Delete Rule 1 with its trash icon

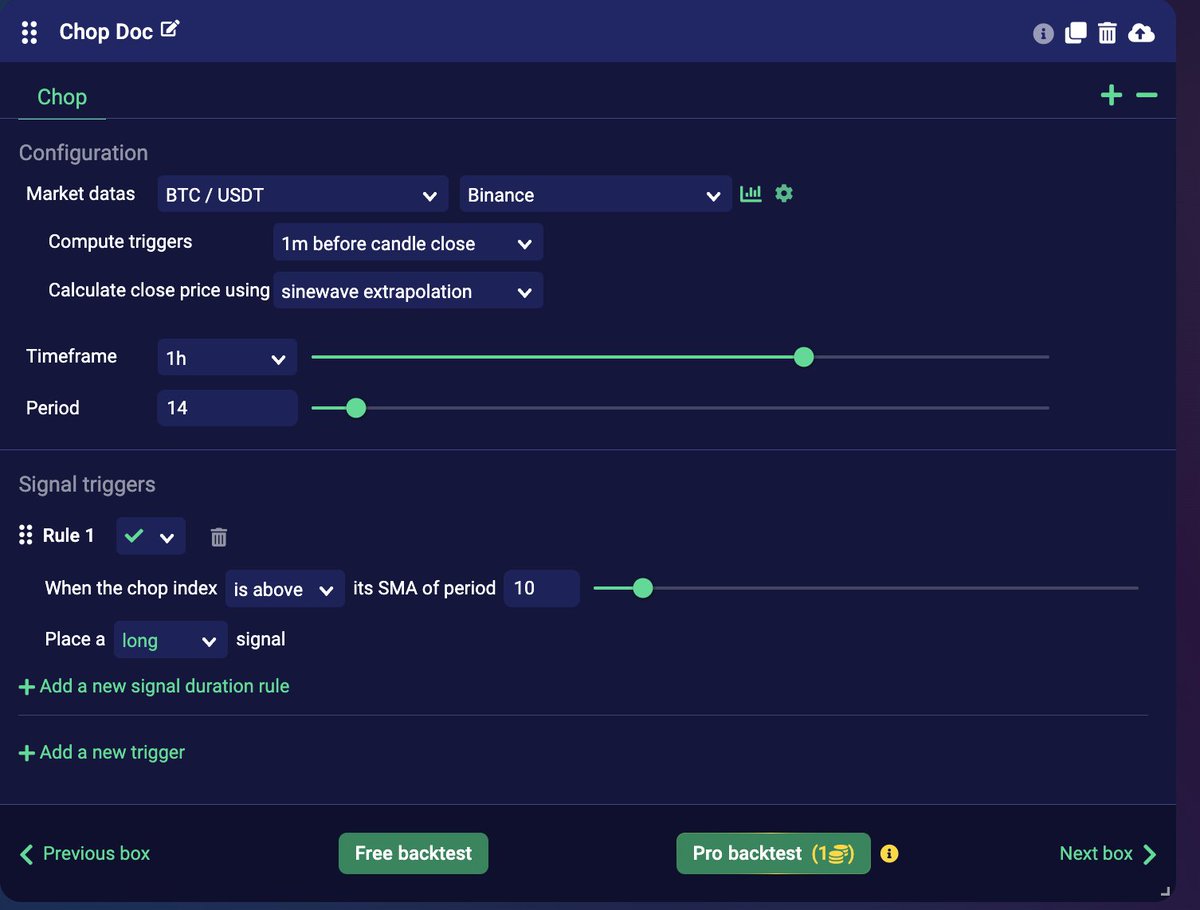(219, 537)
